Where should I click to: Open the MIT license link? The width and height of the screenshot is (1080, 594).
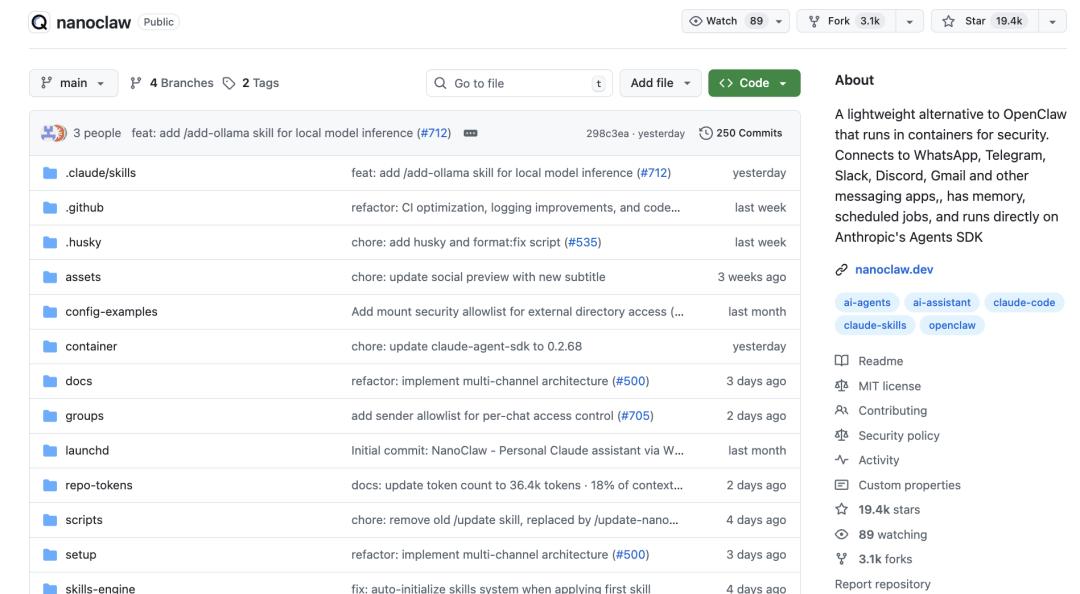(889, 386)
